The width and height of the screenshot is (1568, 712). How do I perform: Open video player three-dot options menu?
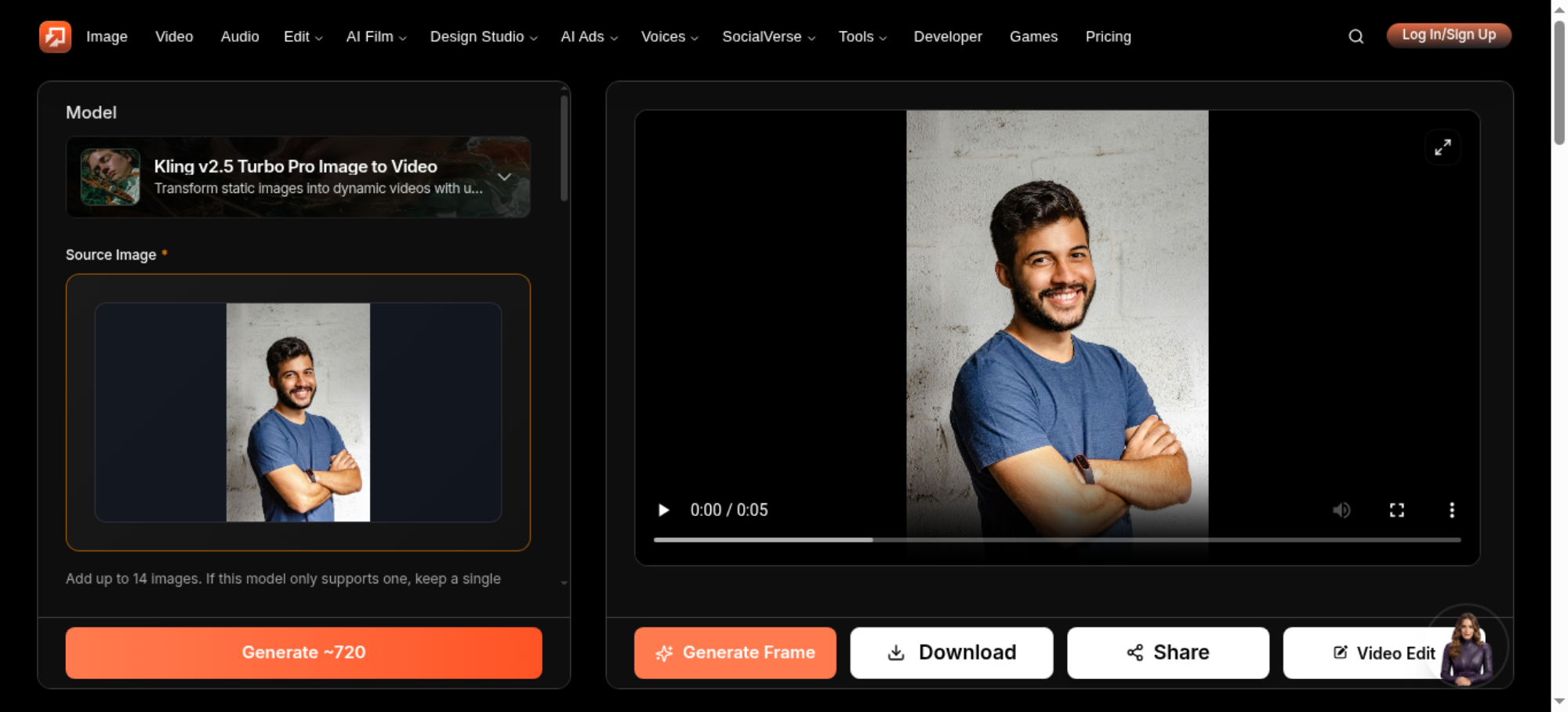click(x=1452, y=510)
